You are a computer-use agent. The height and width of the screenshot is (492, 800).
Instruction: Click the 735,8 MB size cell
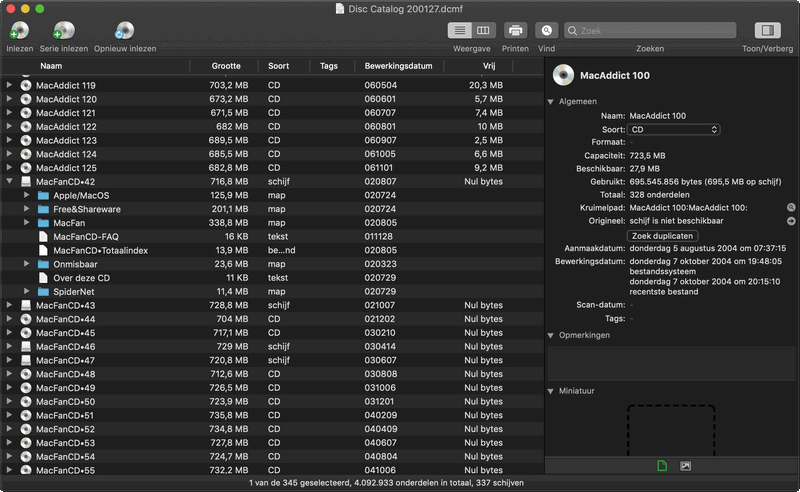(229, 415)
